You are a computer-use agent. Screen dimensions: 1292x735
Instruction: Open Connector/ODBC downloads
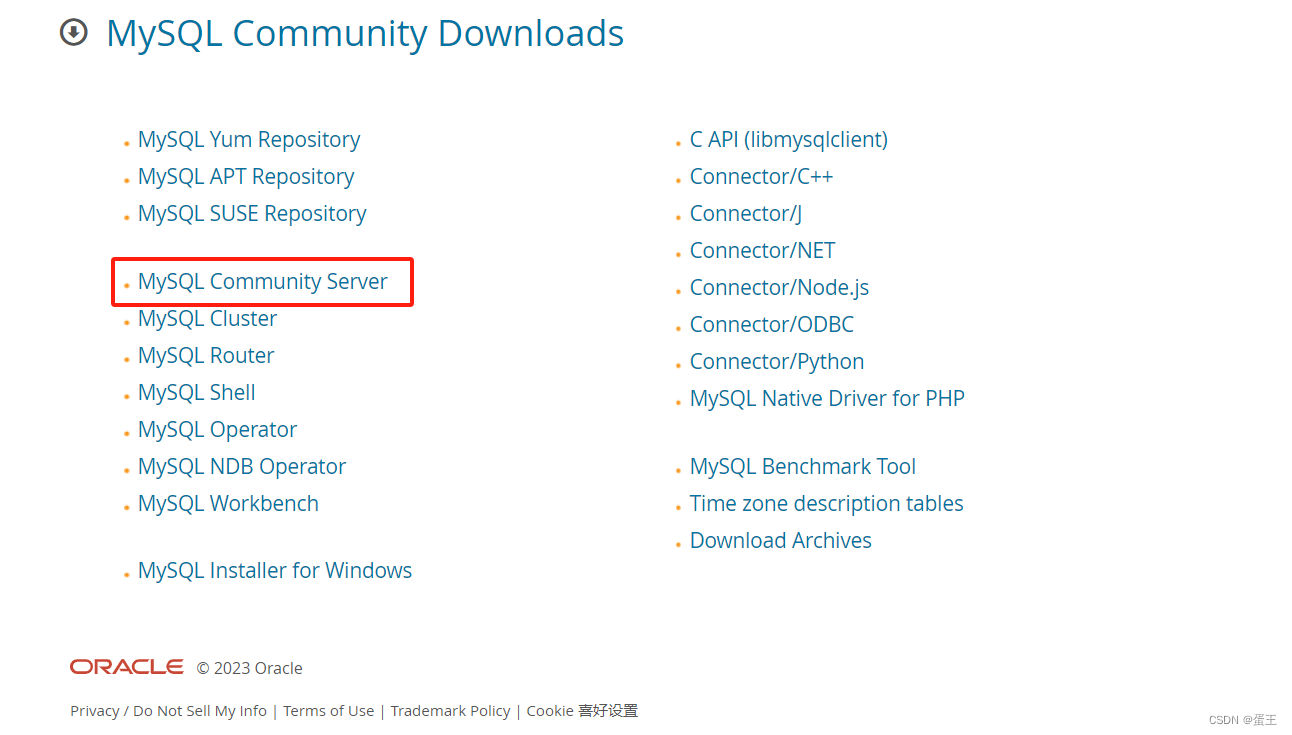point(772,325)
